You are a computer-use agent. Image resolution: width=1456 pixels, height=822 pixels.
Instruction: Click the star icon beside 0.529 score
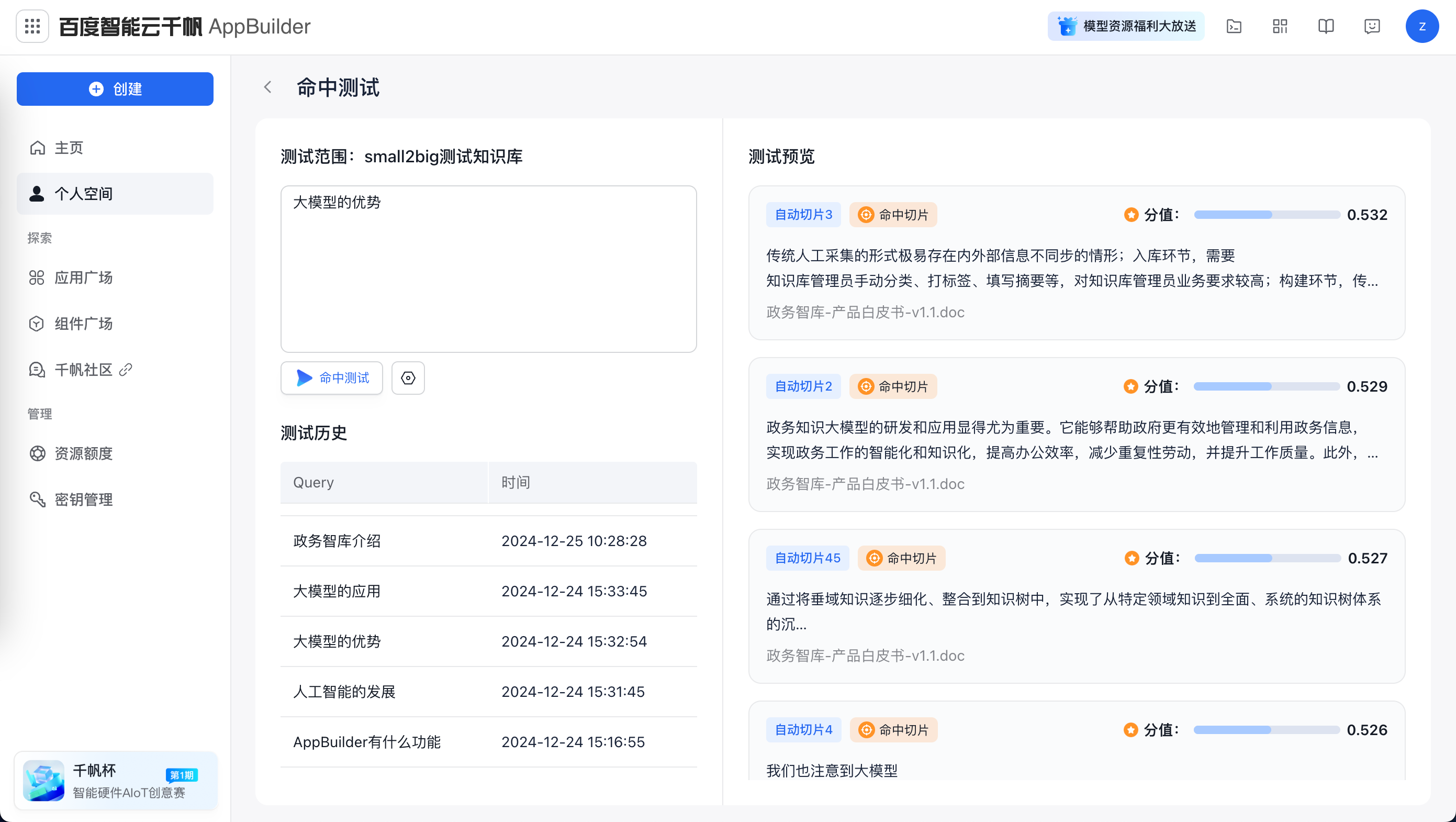1130,387
